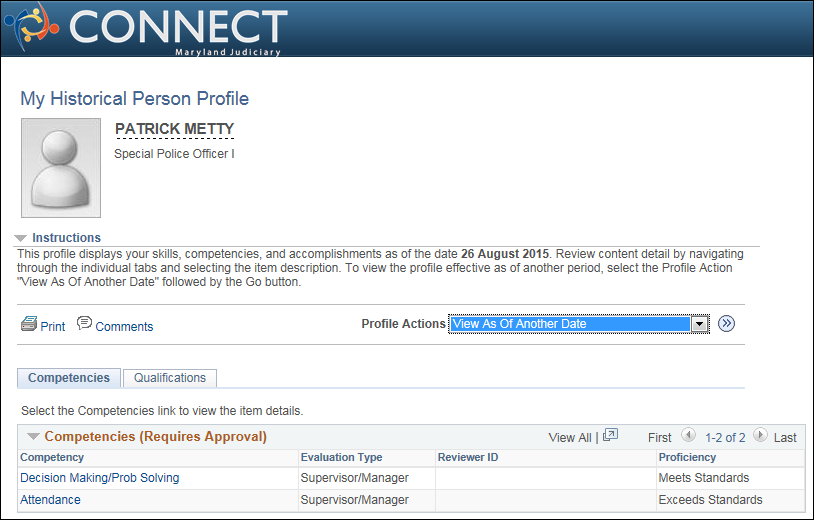Click the previous row arrow icon
The width and height of the screenshot is (814, 520).
pyautogui.click(x=688, y=435)
